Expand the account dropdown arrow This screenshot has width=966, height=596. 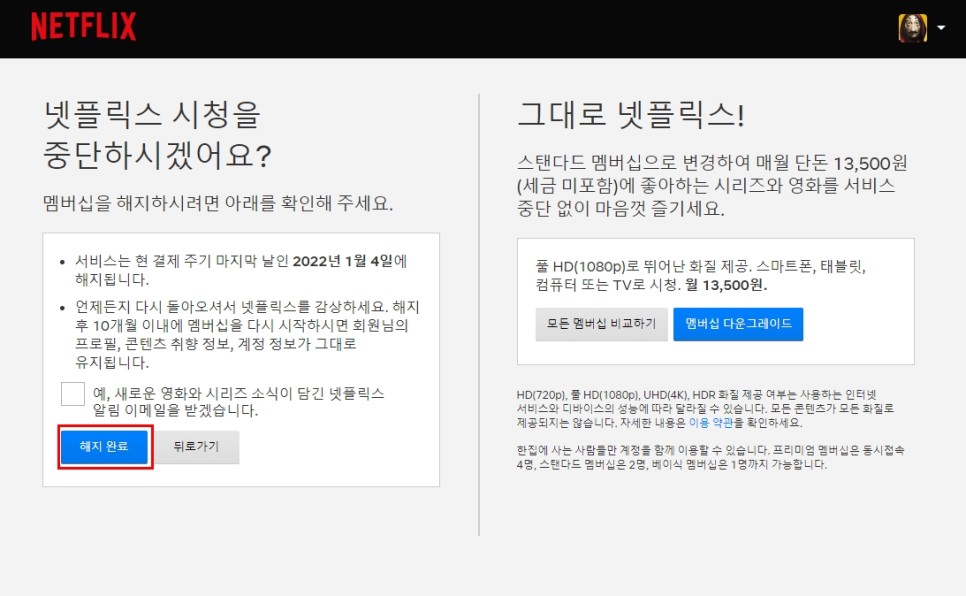(x=941, y=28)
